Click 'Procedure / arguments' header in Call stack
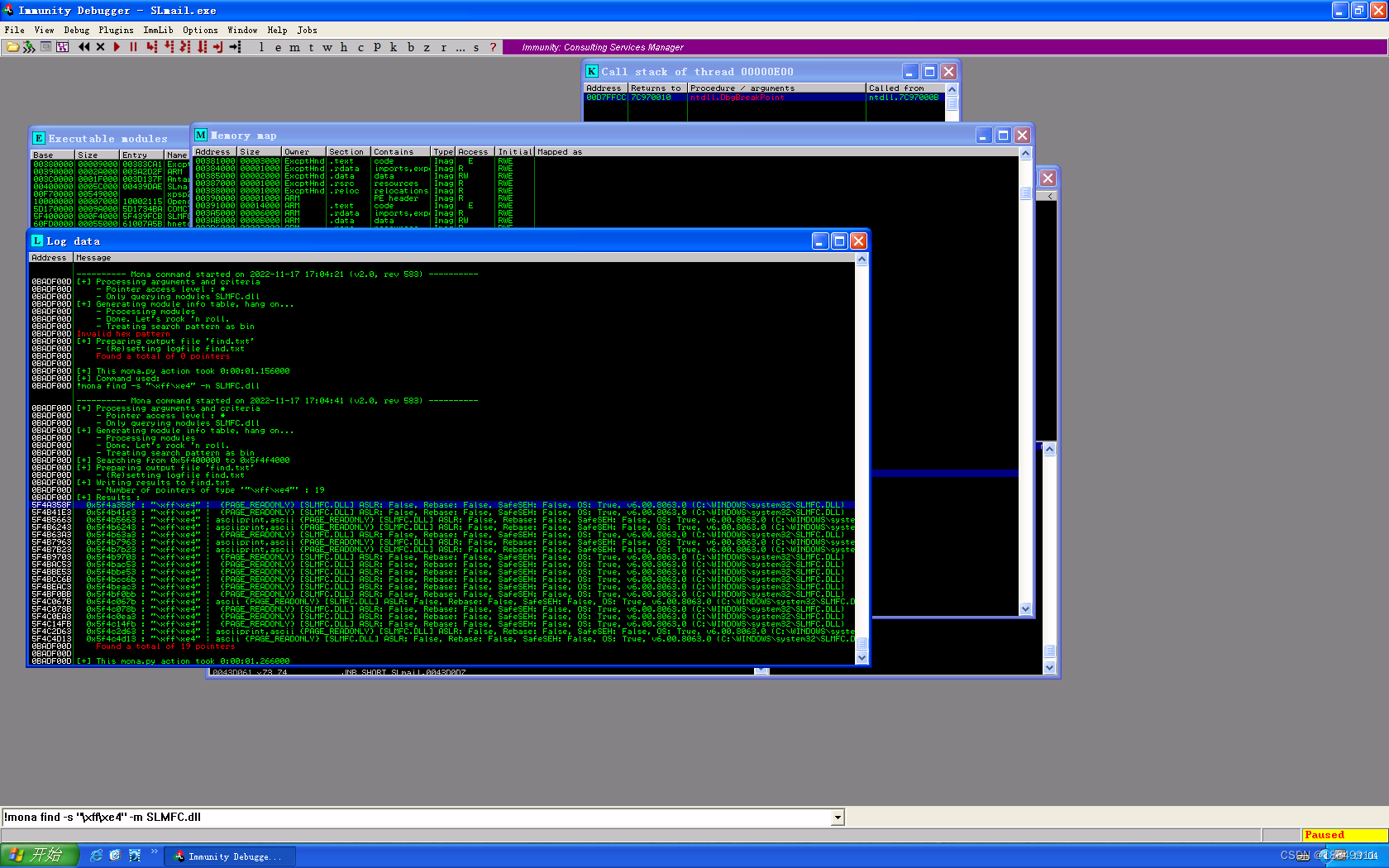 (x=776, y=88)
